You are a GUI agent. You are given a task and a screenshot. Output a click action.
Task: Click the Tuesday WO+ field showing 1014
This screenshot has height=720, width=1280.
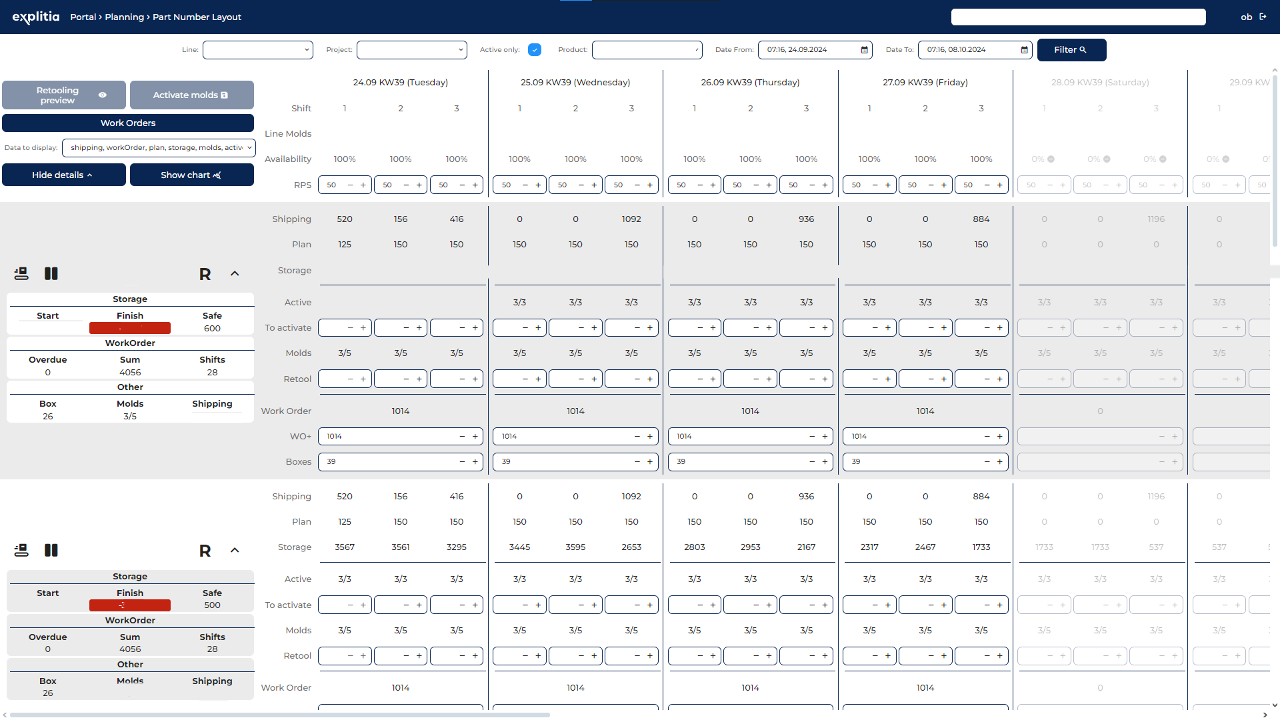[x=401, y=436]
